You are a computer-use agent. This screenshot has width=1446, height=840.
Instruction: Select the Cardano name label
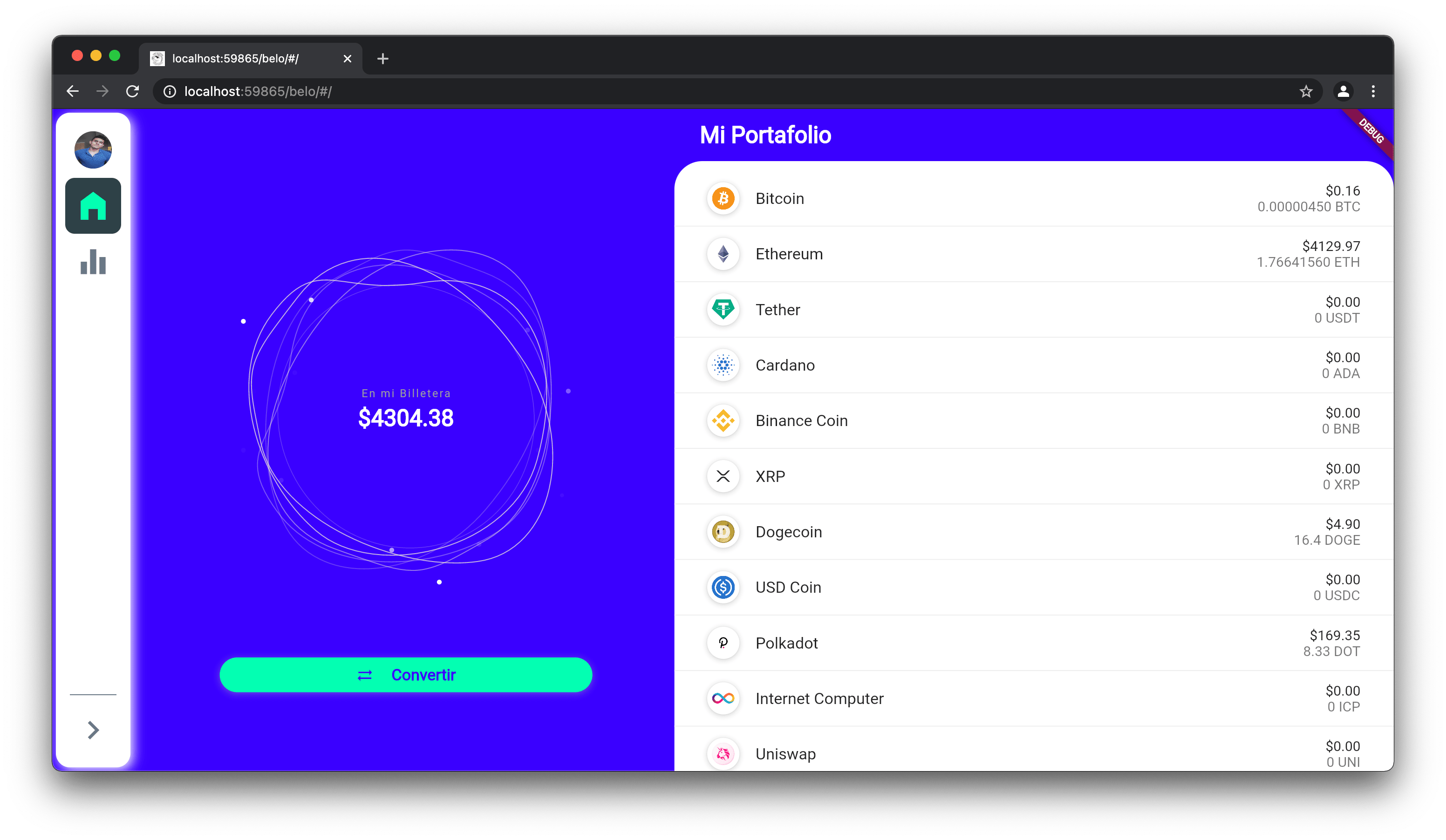(785, 365)
